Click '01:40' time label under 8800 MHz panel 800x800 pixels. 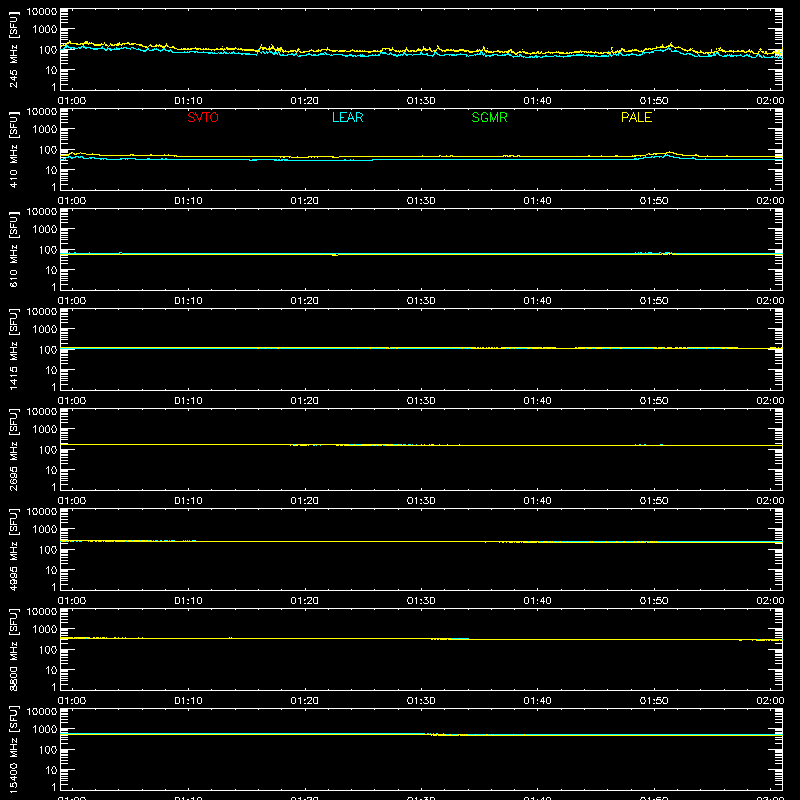click(x=537, y=701)
